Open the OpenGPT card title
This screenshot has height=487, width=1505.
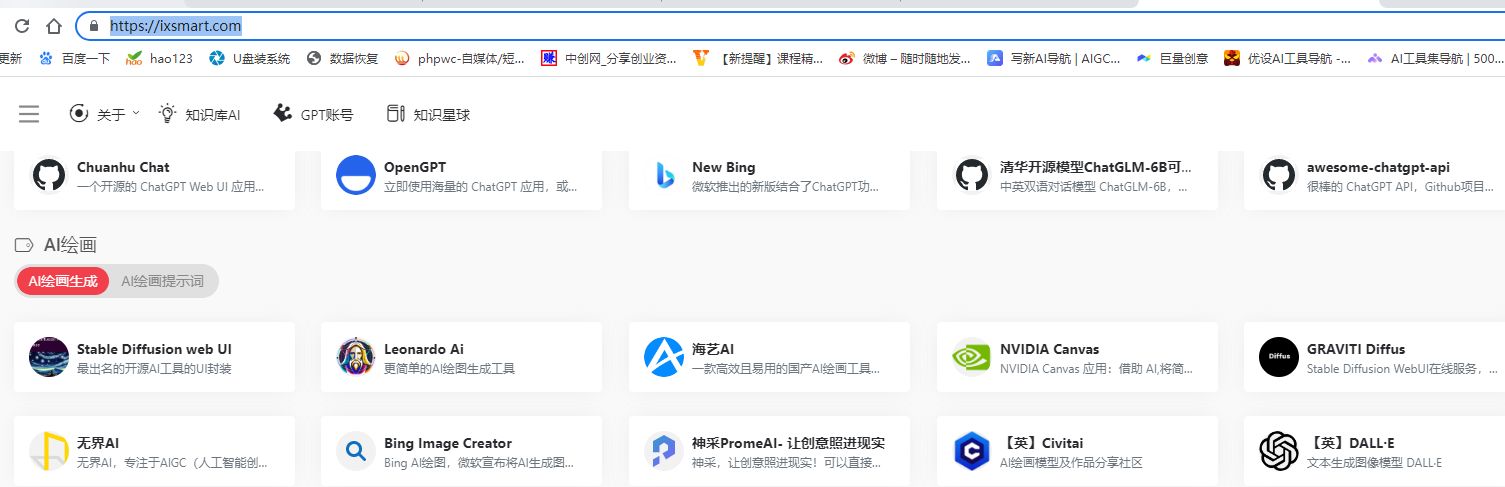pyautogui.click(x=415, y=167)
